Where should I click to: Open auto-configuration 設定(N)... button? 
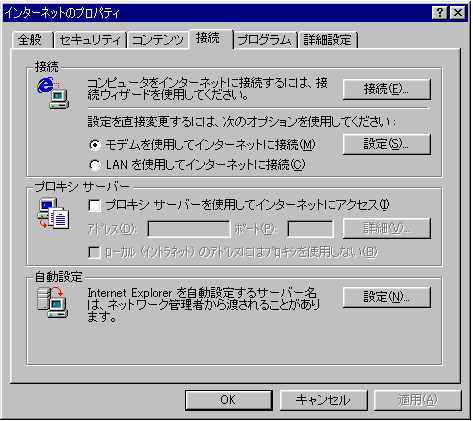[x=387, y=297]
